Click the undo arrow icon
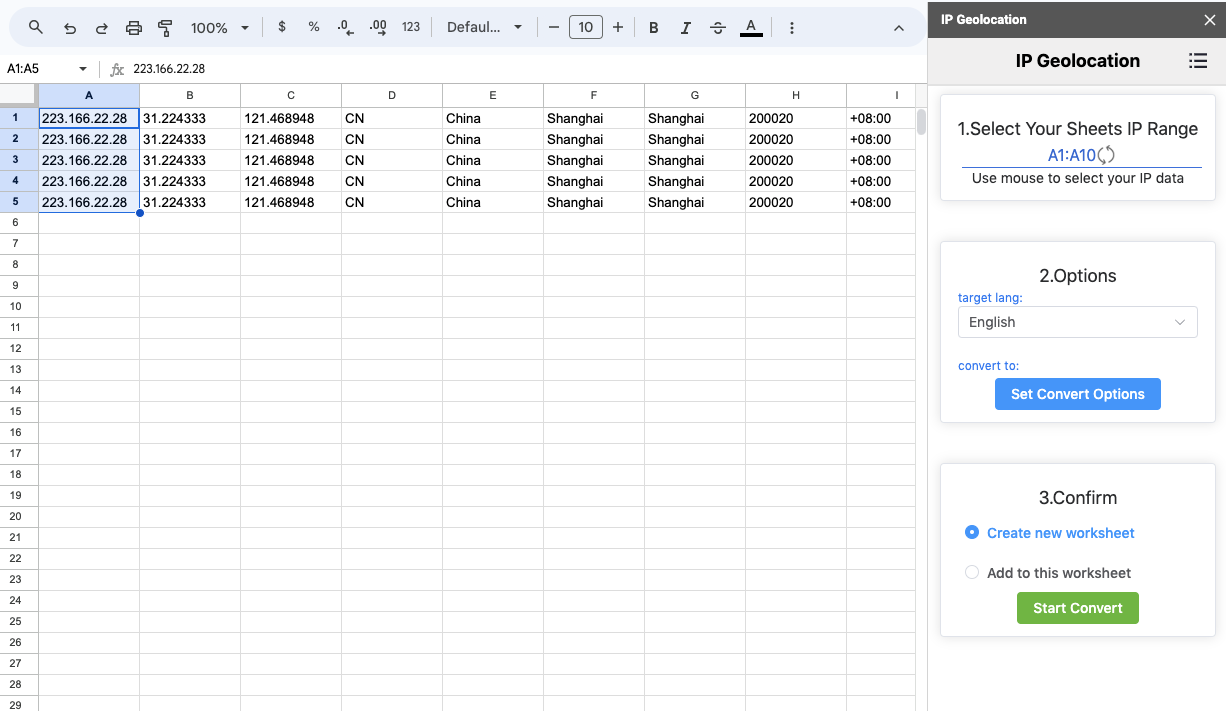Image resolution: width=1226 pixels, height=711 pixels. (x=69, y=28)
